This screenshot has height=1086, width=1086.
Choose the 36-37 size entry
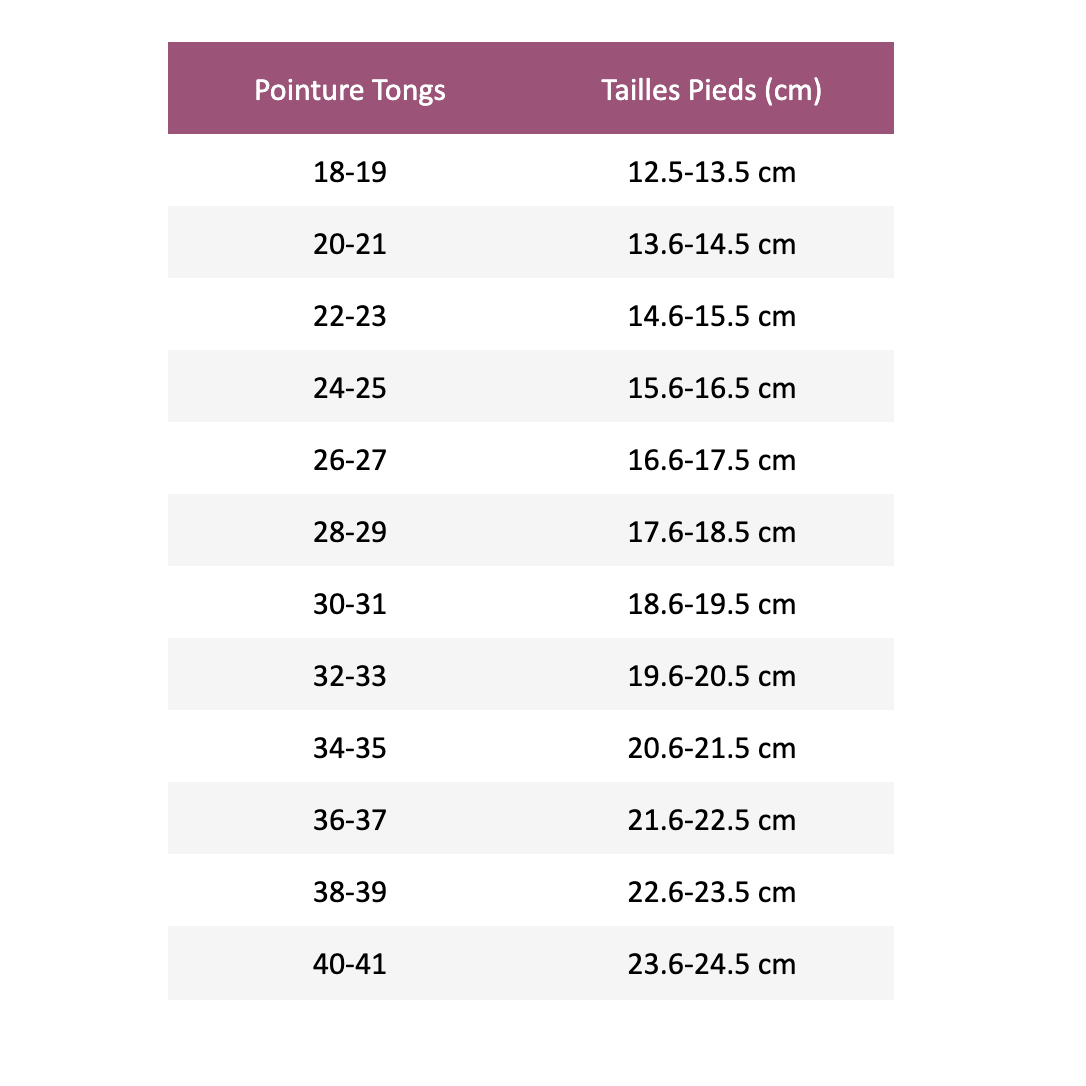[x=350, y=820]
